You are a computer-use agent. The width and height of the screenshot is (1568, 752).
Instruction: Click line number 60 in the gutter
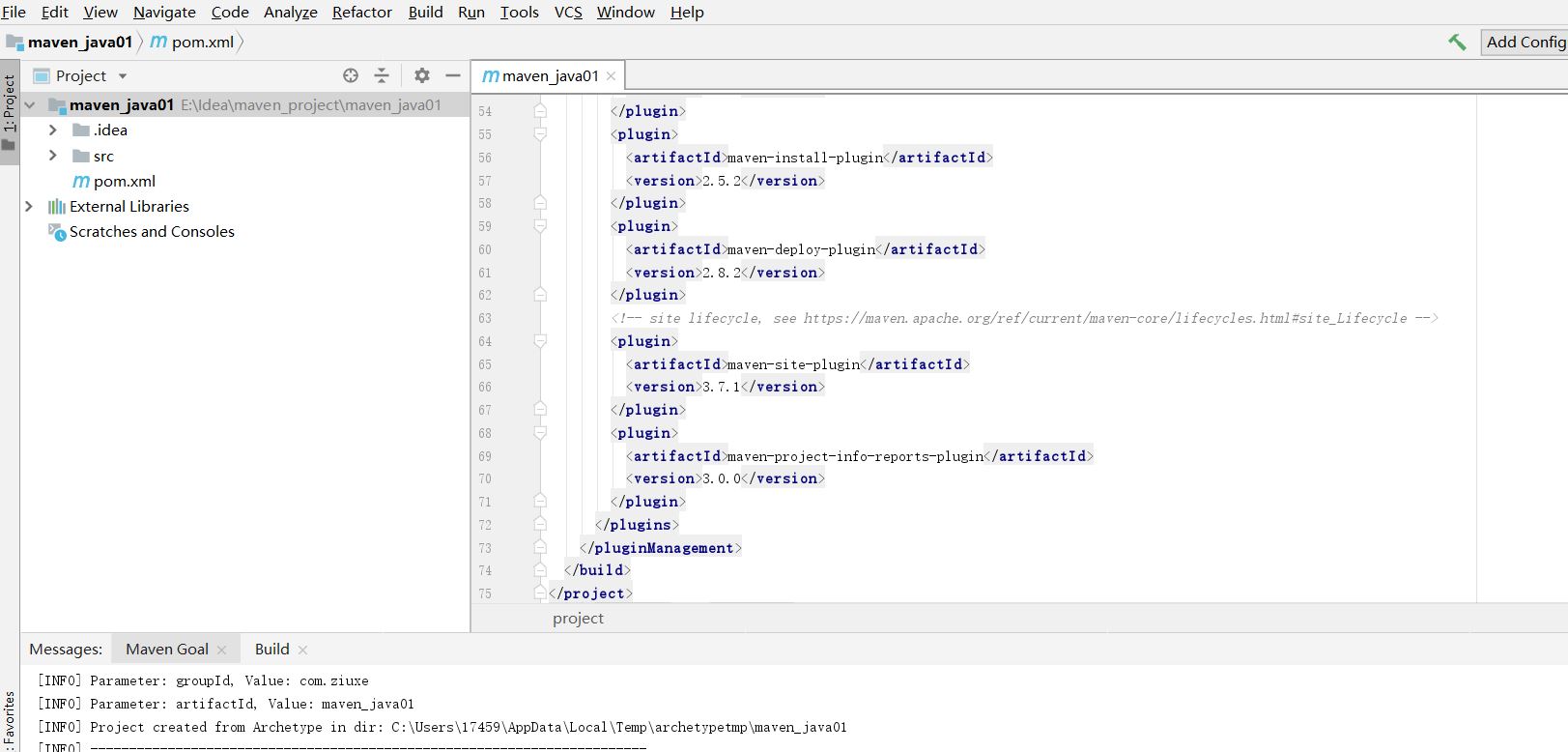pyautogui.click(x=485, y=249)
